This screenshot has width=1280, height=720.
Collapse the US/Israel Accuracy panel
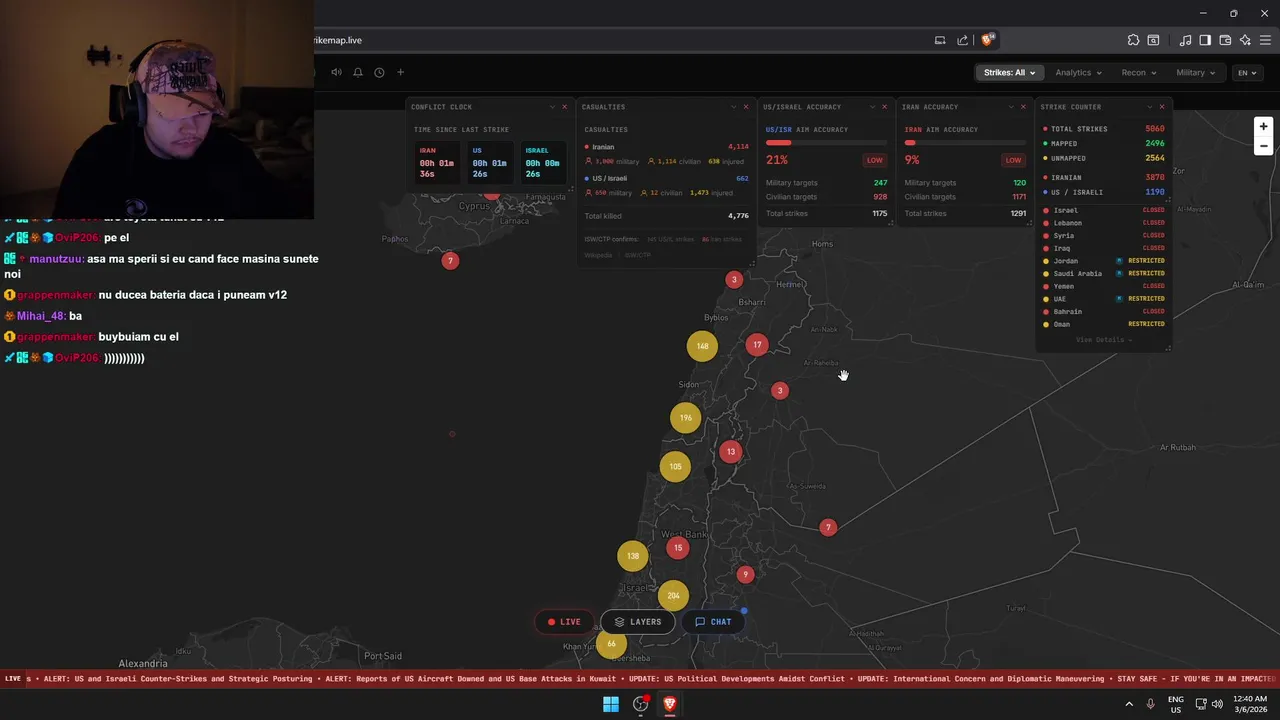872,107
